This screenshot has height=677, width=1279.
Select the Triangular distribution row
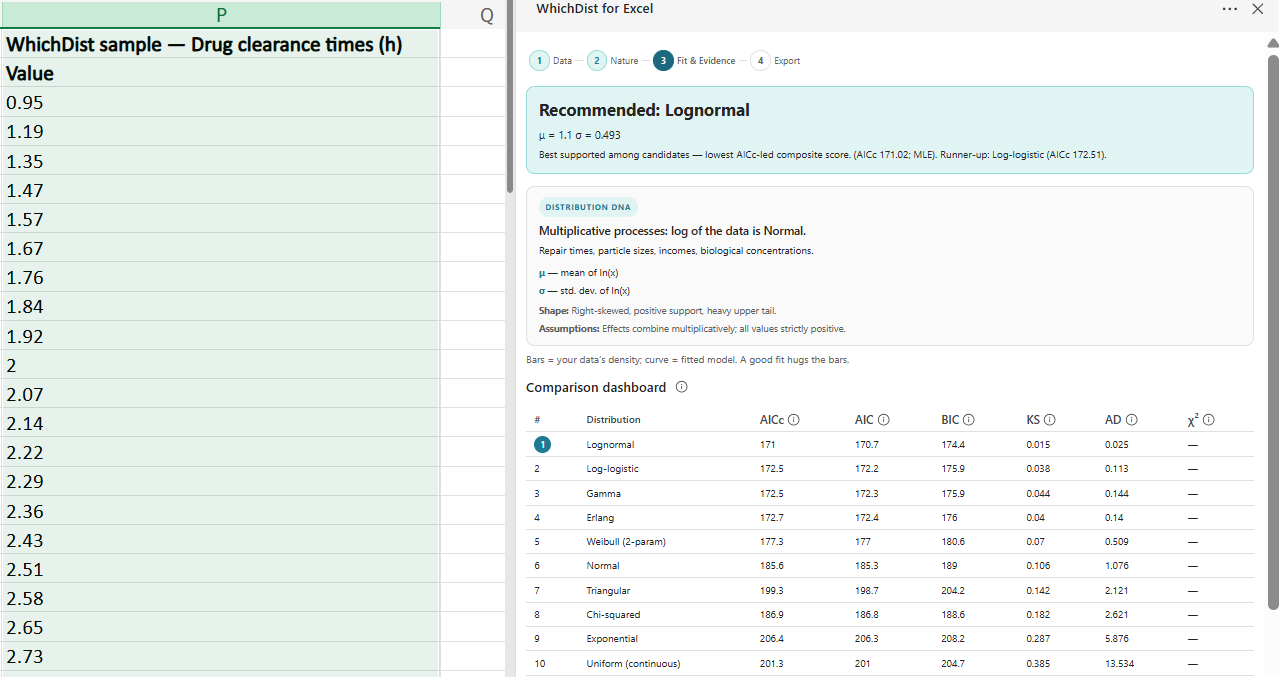click(890, 590)
